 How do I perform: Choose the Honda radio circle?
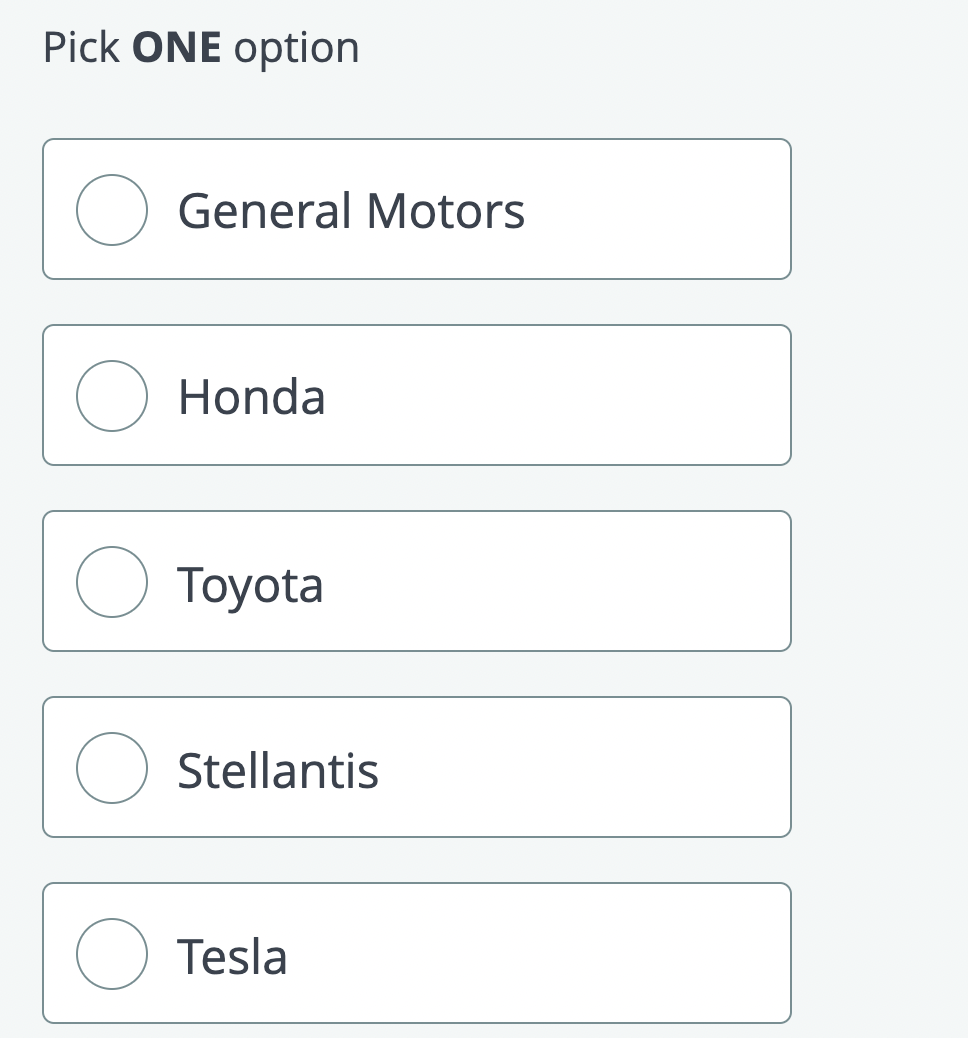112,396
